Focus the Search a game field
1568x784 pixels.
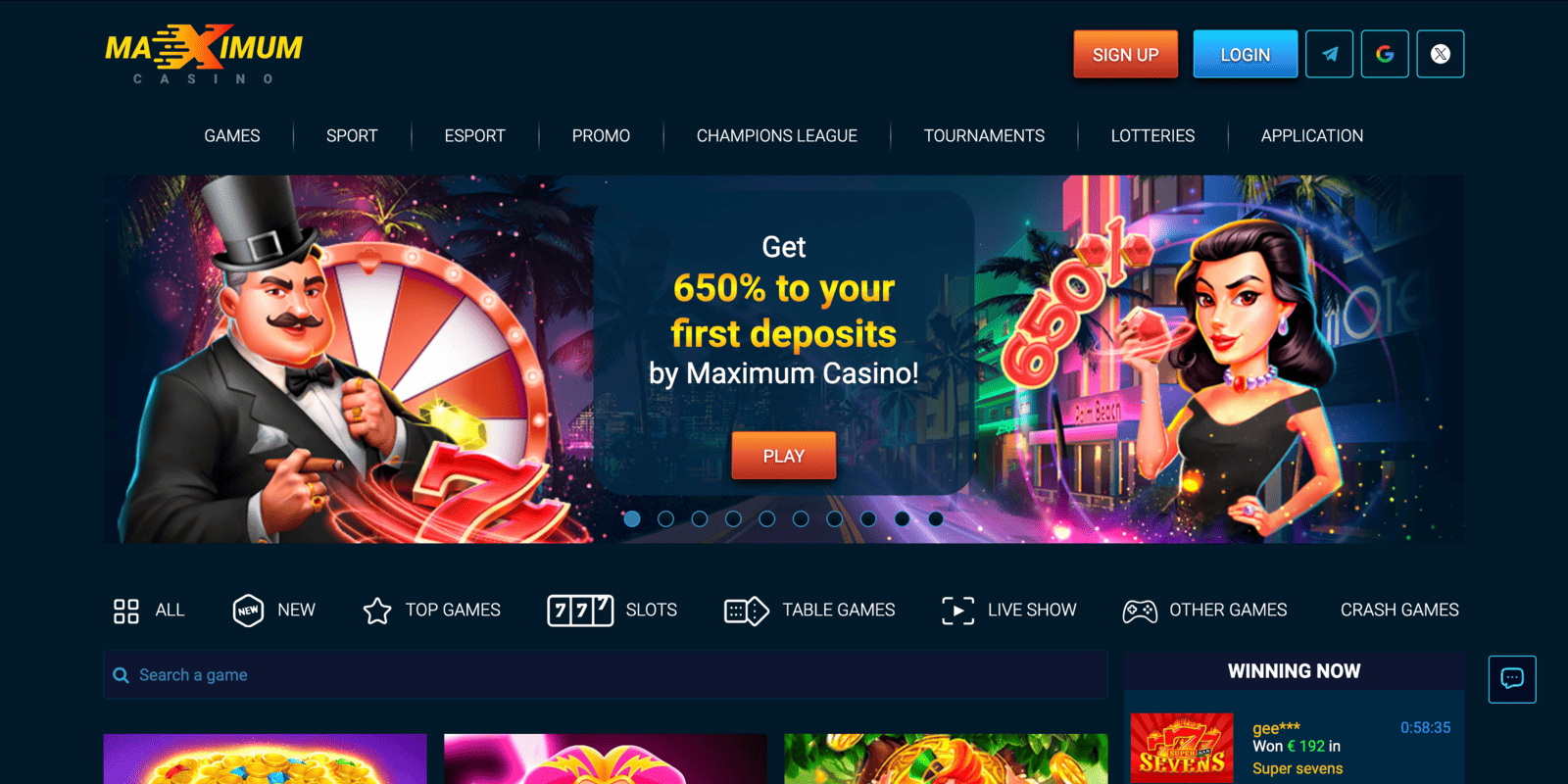(606, 675)
